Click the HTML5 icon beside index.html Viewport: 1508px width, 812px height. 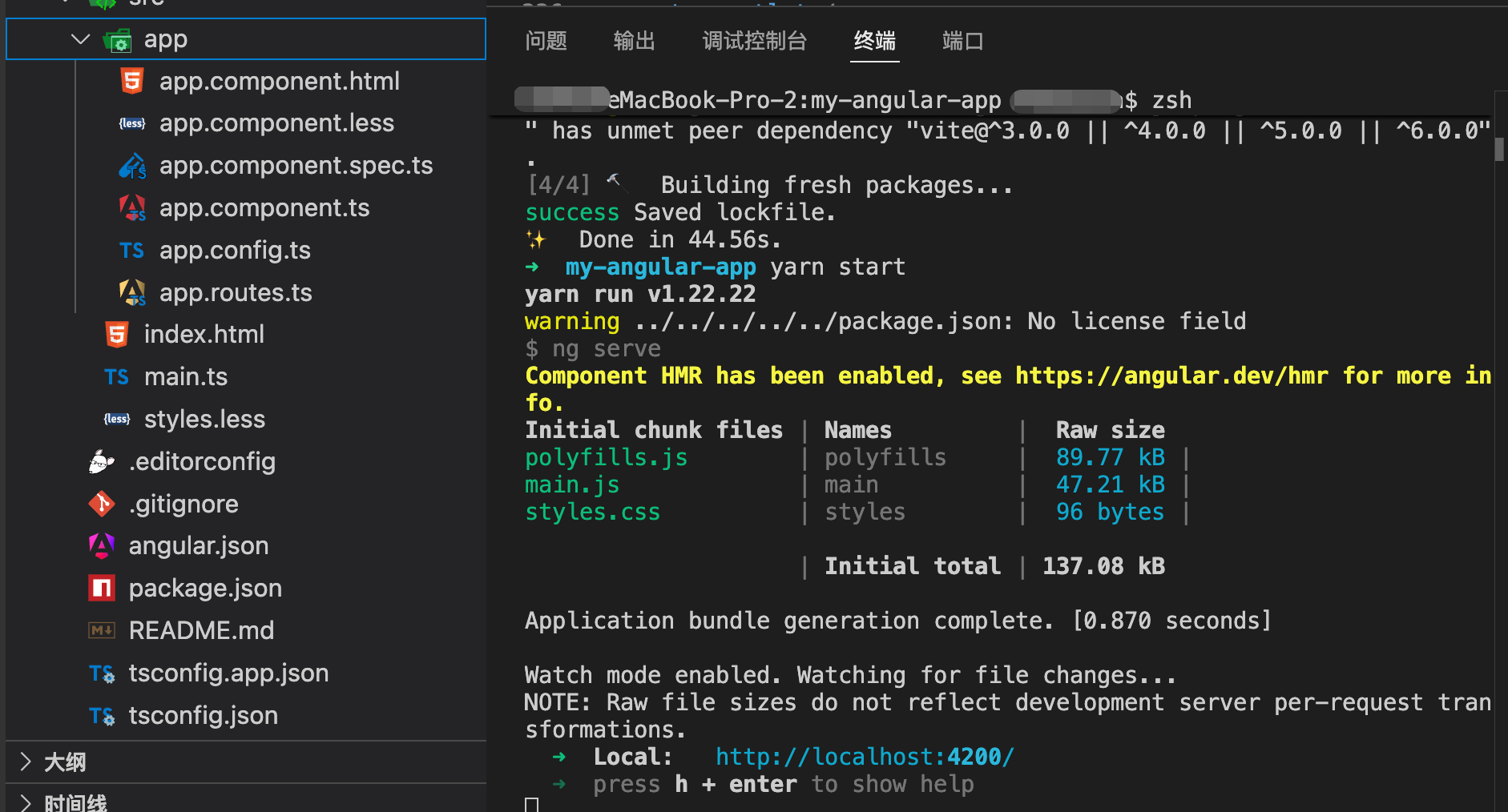click(x=117, y=335)
